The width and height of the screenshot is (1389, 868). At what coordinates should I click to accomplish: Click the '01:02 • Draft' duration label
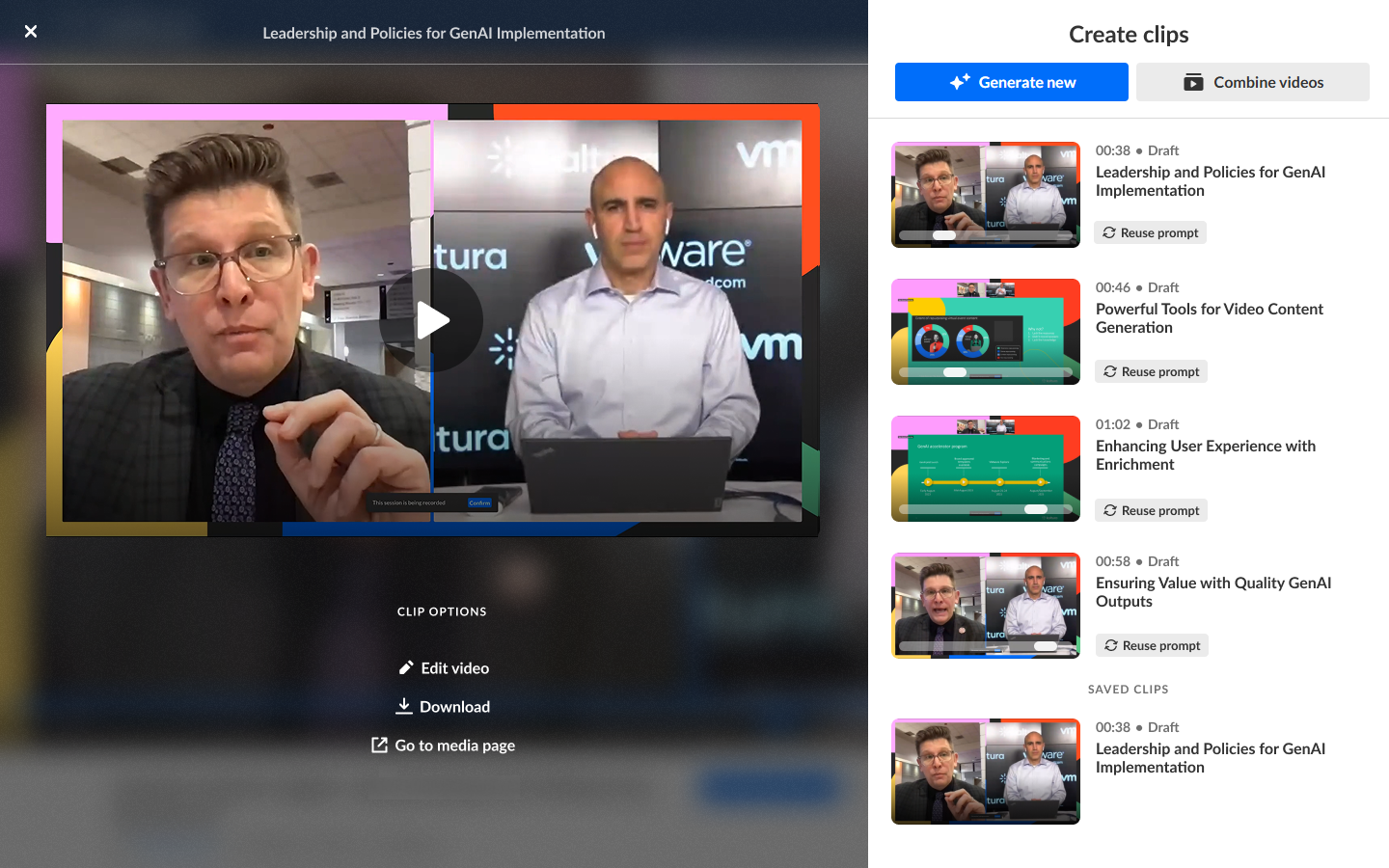click(x=1137, y=424)
